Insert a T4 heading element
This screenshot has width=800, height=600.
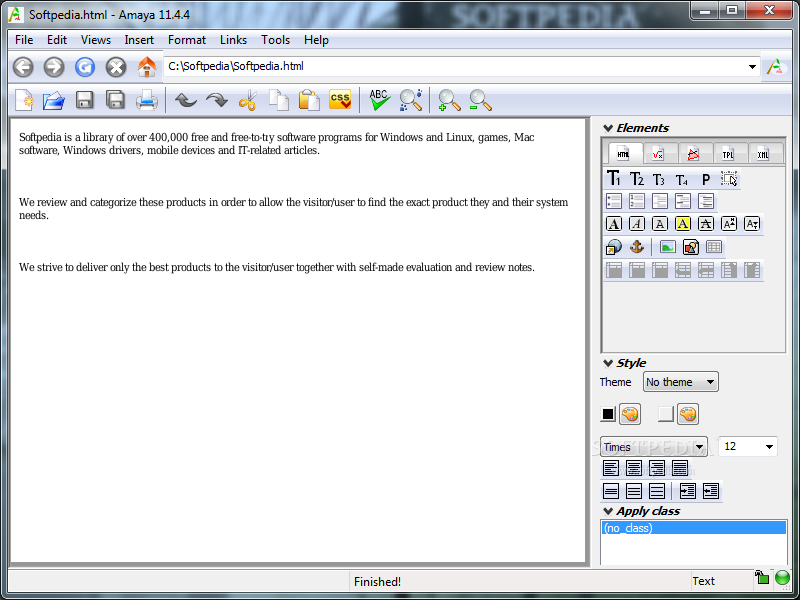click(682, 180)
